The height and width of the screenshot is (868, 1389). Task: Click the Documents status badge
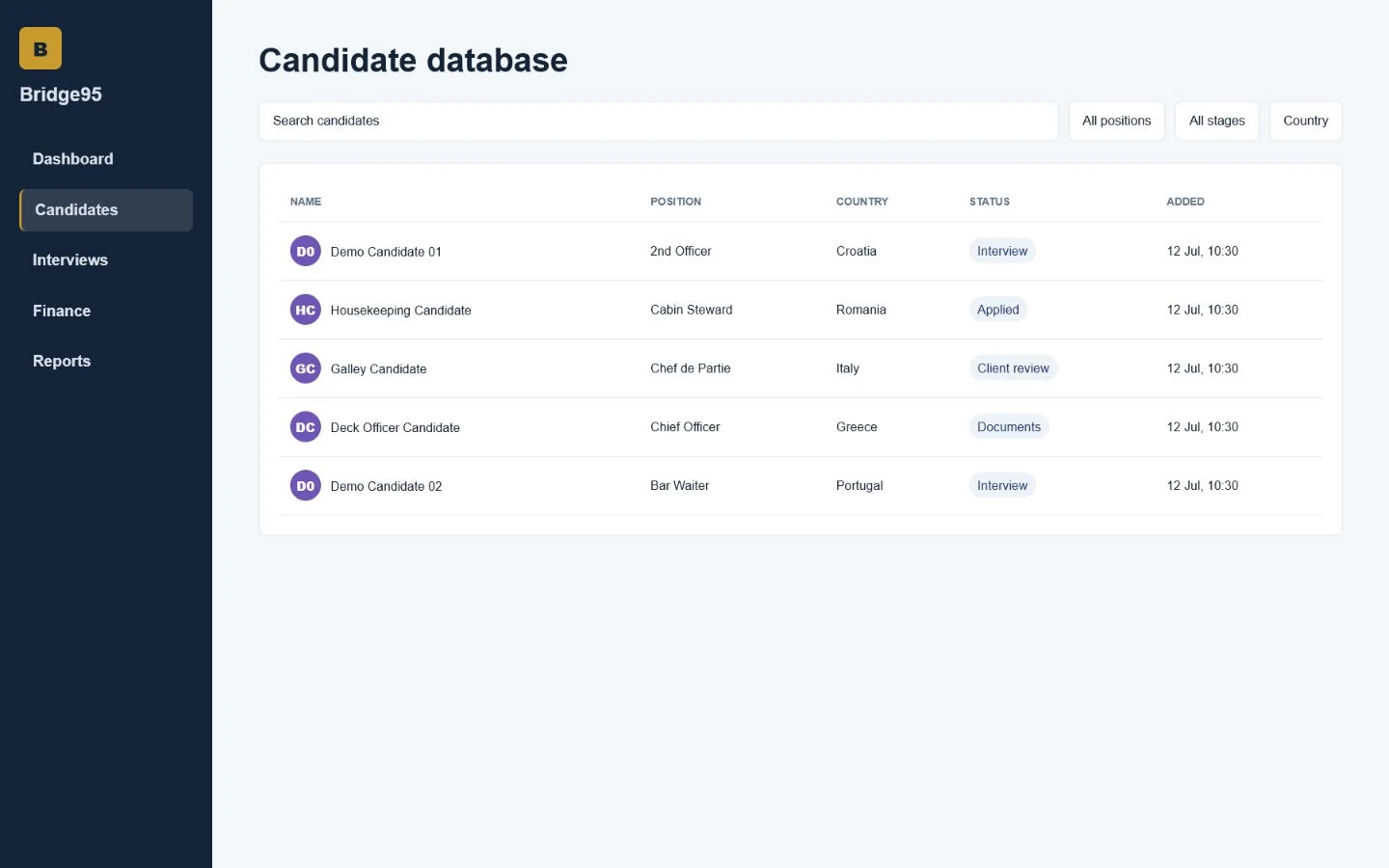[1009, 427]
